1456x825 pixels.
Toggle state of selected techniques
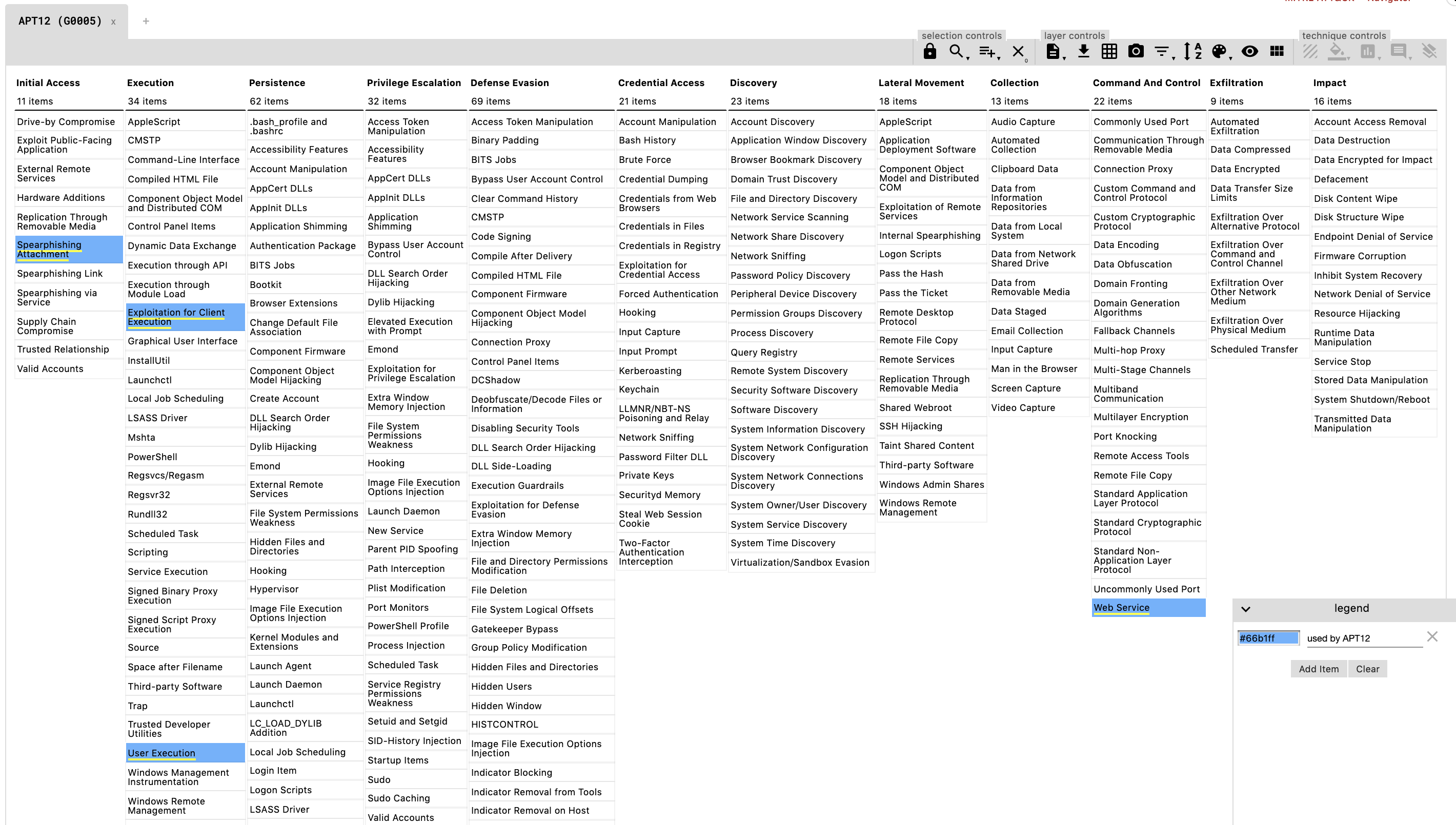pos(1310,52)
